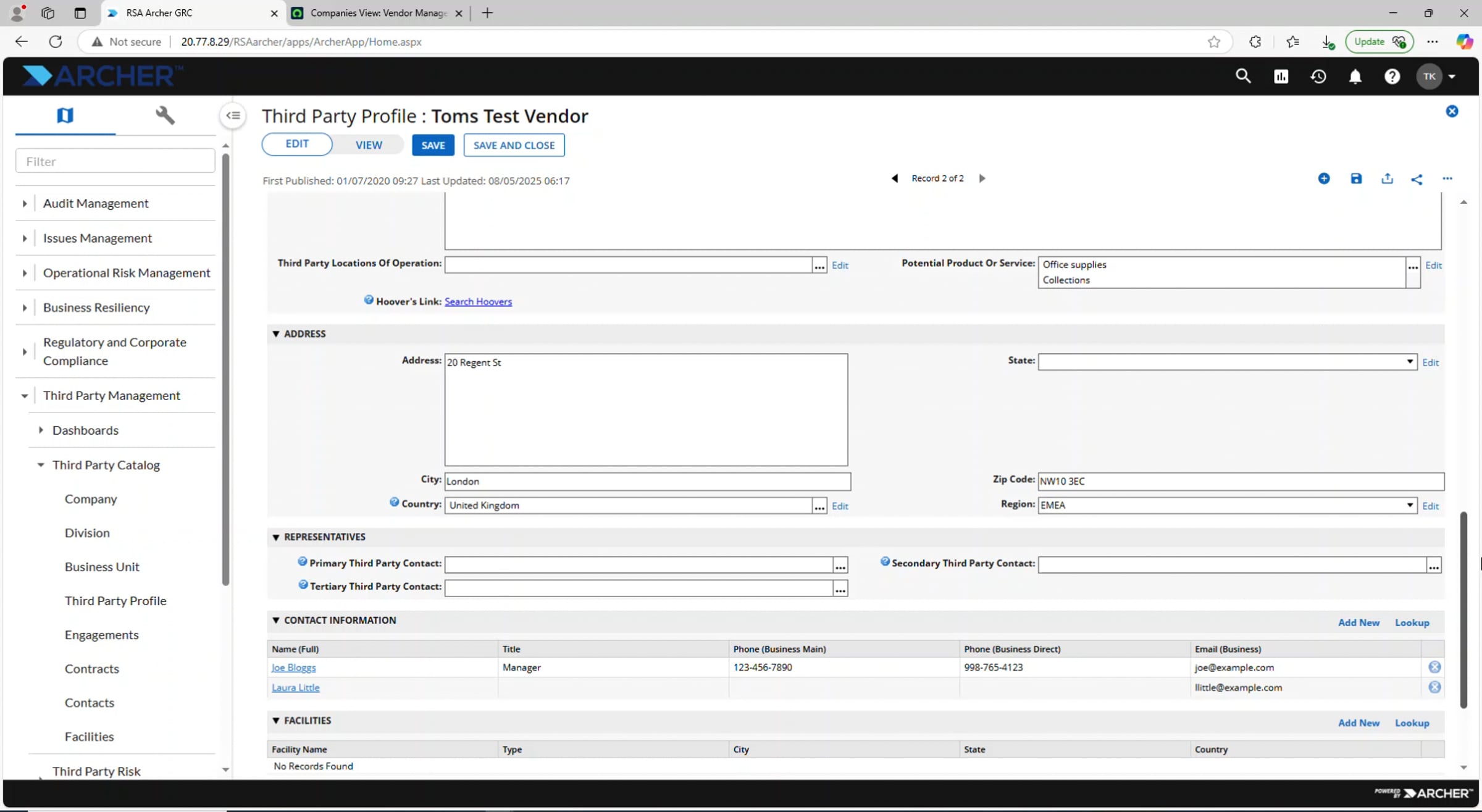Click into the City input field
Image resolution: width=1482 pixels, height=812 pixels.
click(x=647, y=481)
